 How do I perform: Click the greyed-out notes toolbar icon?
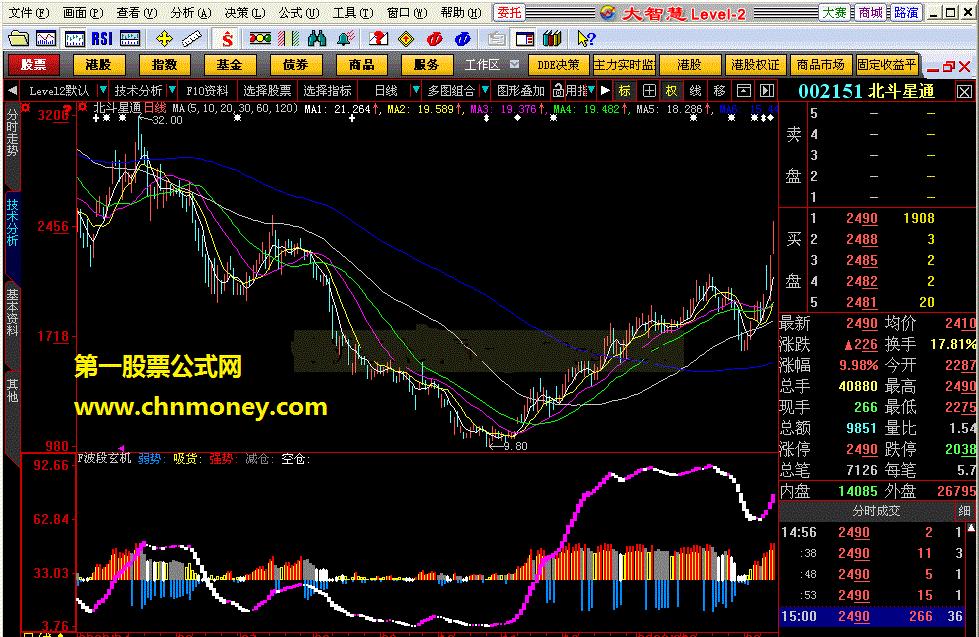[497, 39]
